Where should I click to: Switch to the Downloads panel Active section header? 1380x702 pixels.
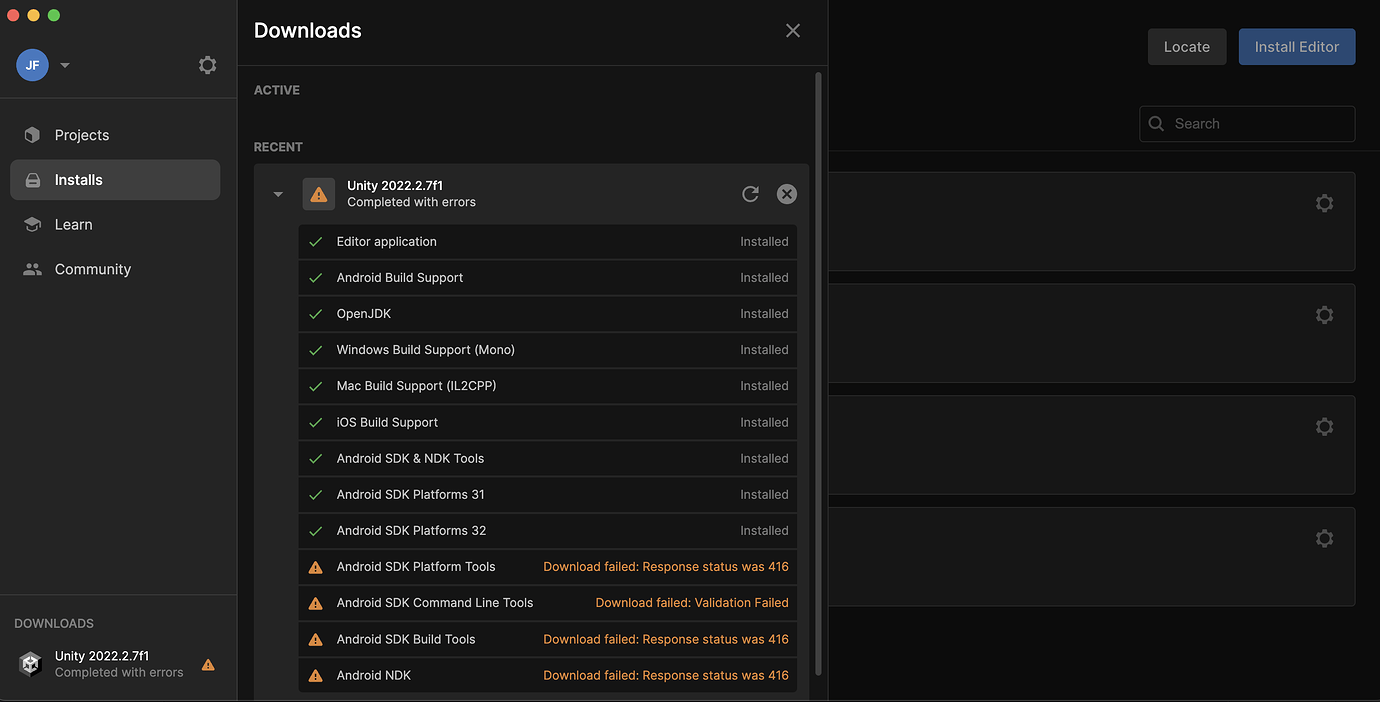[276, 89]
